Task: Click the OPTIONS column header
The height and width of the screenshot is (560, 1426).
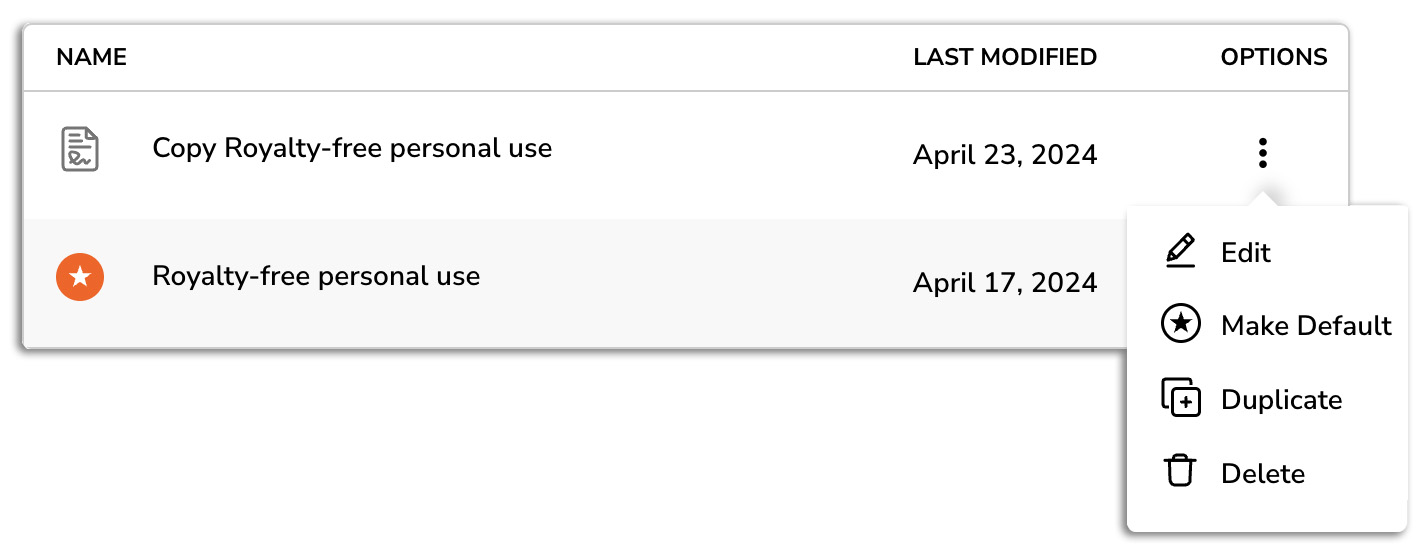Action: pyautogui.click(x=1274, y=57)
